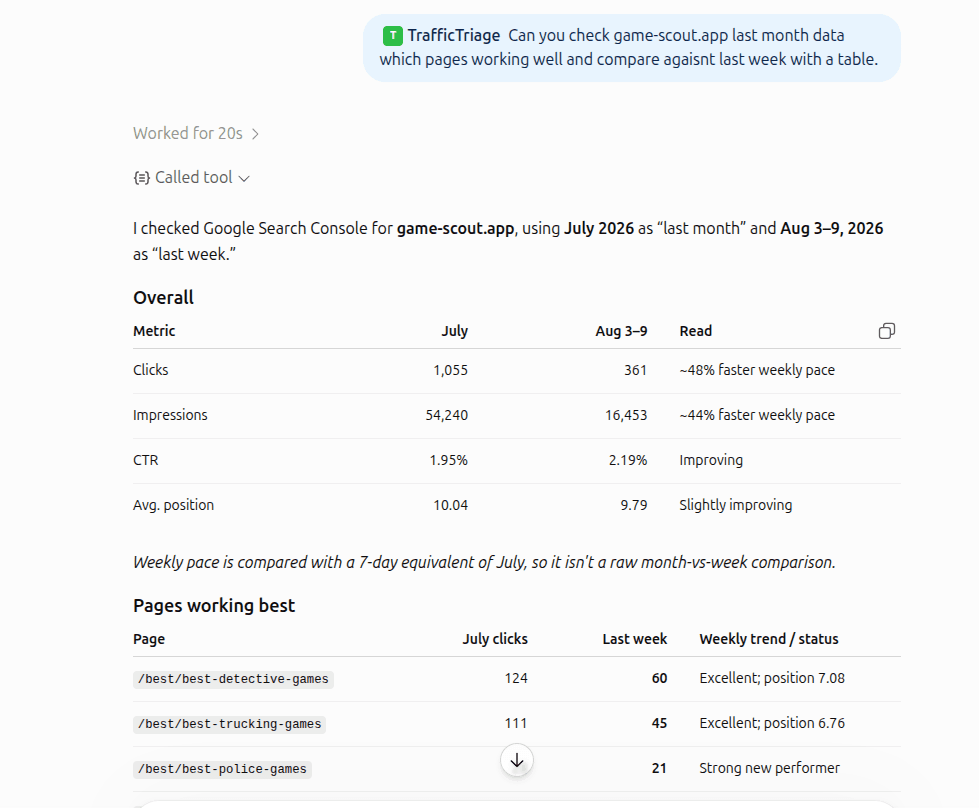Click the Overall heading
The height and width of the screenshot is (808, 979).
pos(164,297)
